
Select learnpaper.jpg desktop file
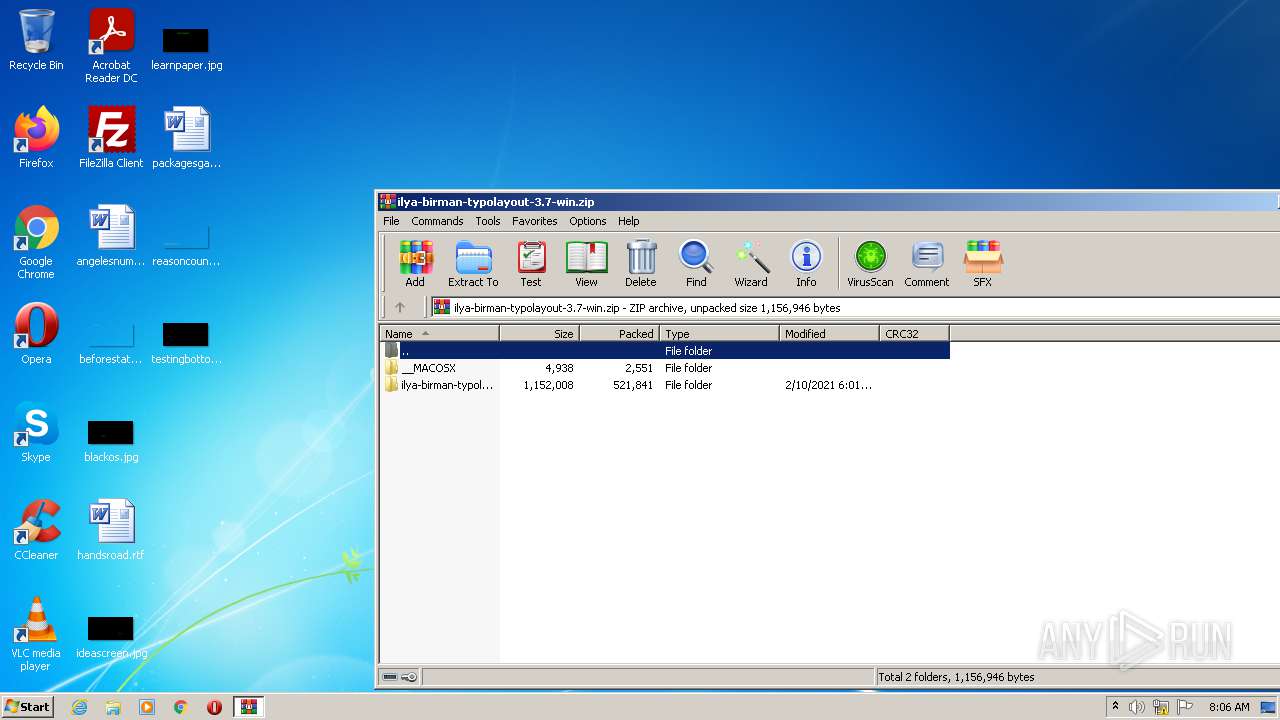coord(186,48)
